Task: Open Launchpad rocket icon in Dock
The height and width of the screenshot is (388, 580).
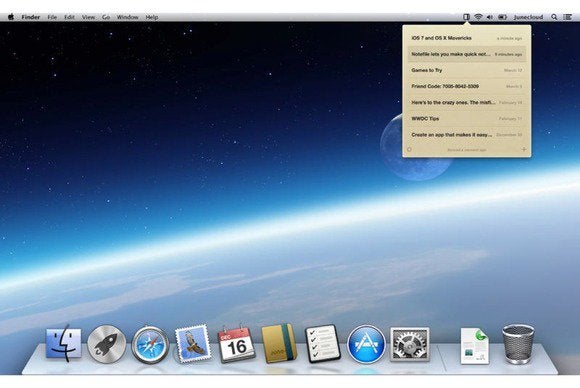Action: coord(107,344)
